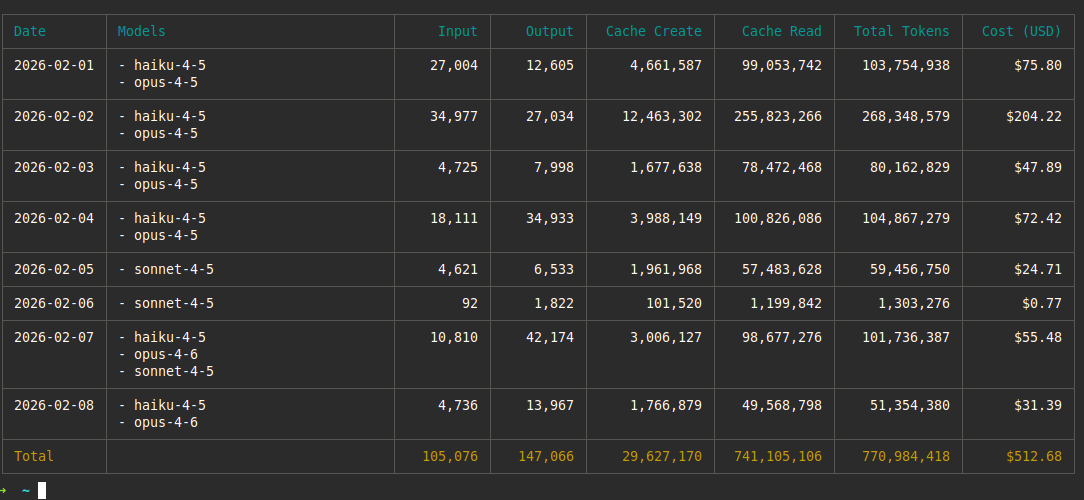Click opus-4-6 in the 2026-02-08 row
This screenshot has width=1084, height=500.
coord(166,423)
